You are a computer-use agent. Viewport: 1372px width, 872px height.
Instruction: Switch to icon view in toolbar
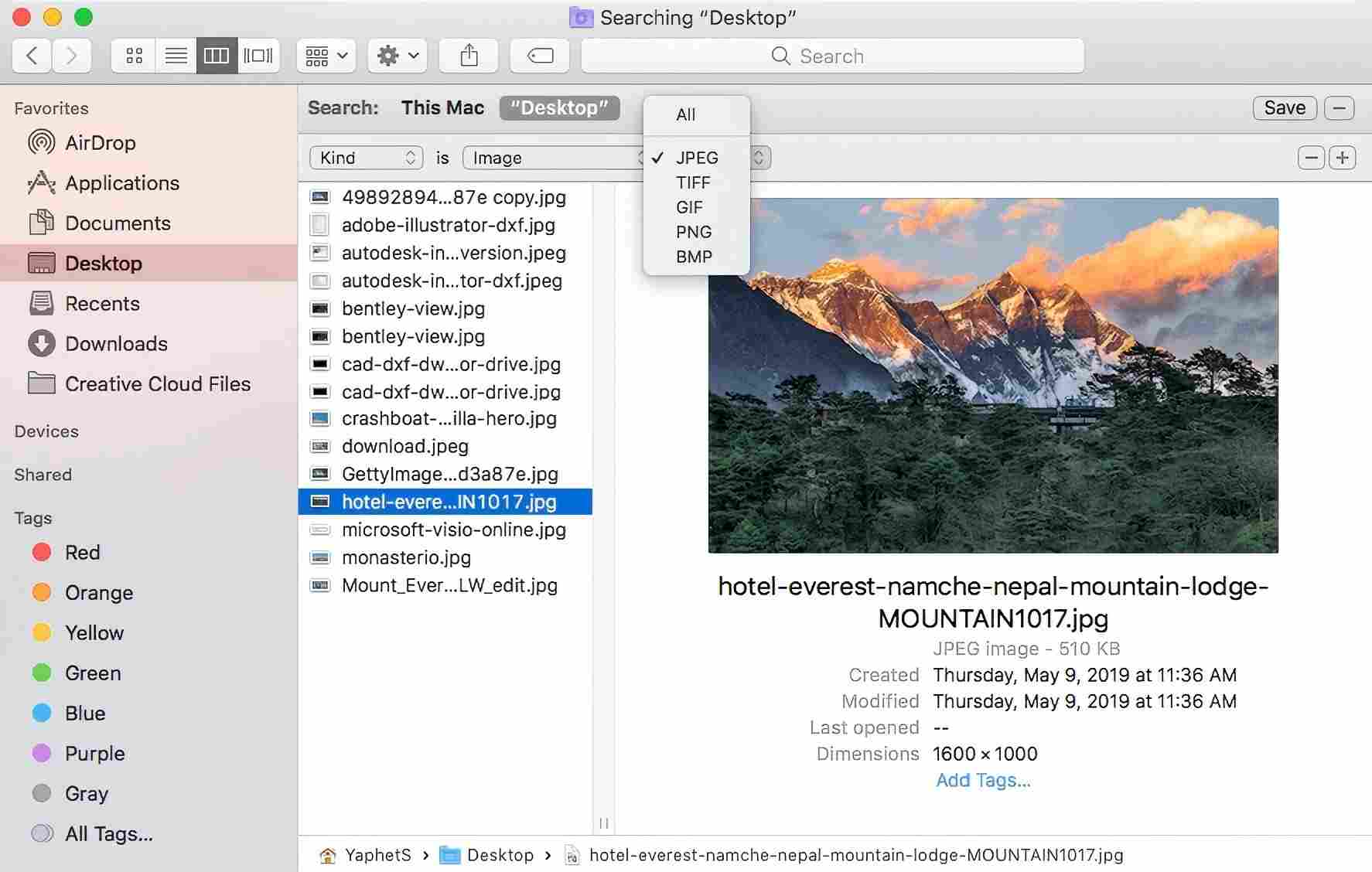pyautogui.click(x=134, y=56)
